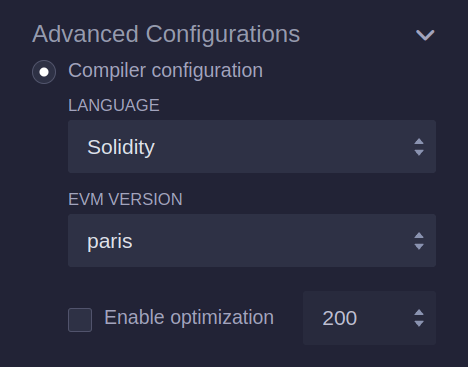
Task: Decrease optimization runs with the down arrow
Action: pyautogui.click(x=419, y=323)
